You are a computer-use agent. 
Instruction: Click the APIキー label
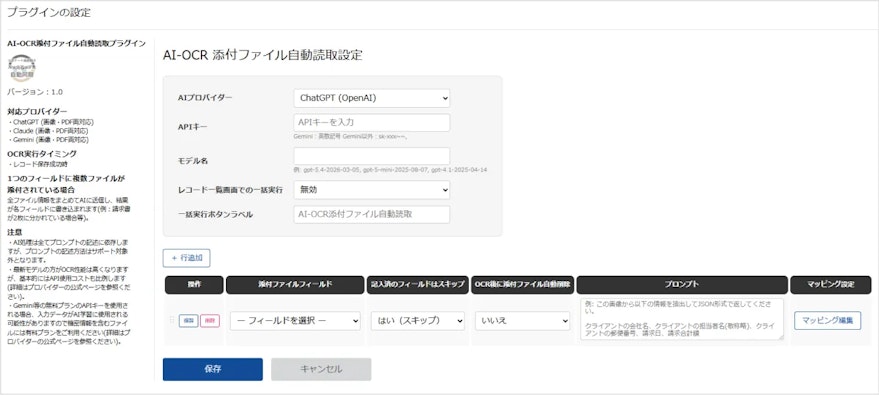[x=192, y=127]
